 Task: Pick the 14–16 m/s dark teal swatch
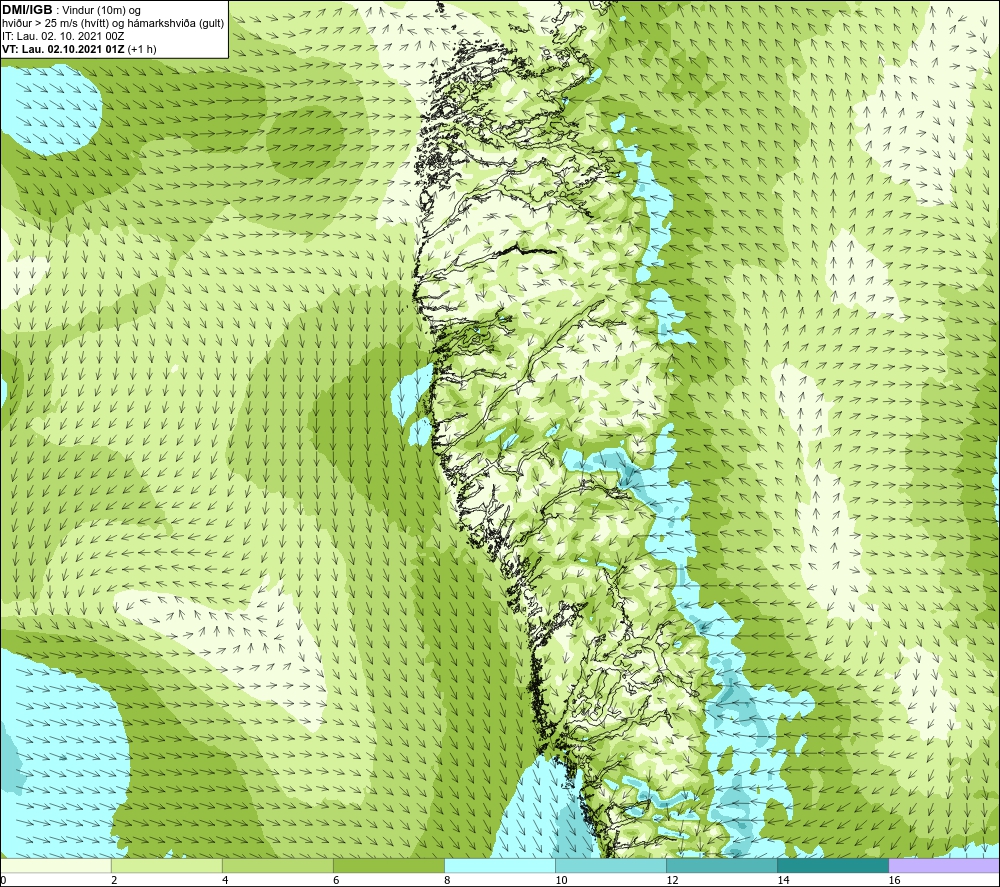click(832, 866)
